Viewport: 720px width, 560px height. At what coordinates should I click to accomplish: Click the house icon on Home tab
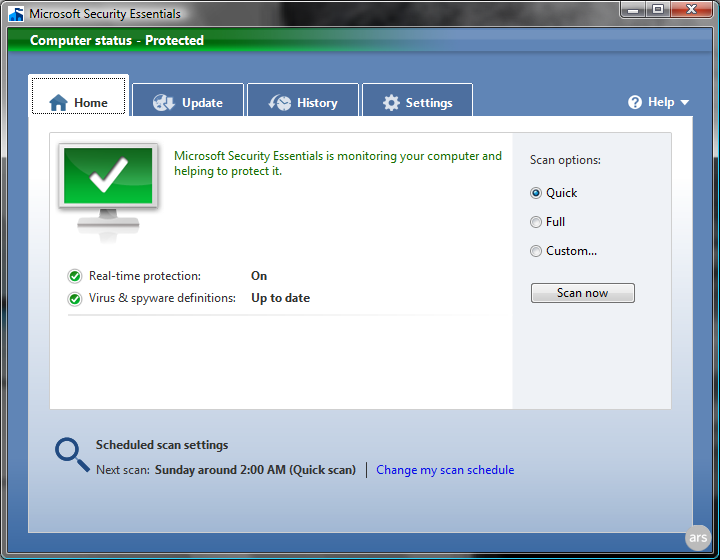pos(58,102)
